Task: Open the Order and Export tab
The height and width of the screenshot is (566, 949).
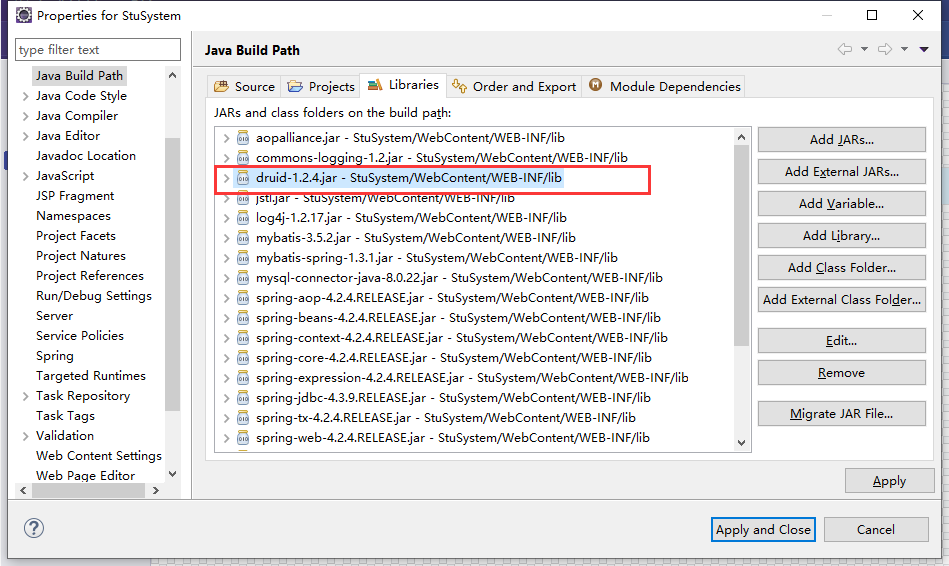Action: [514, 87]
